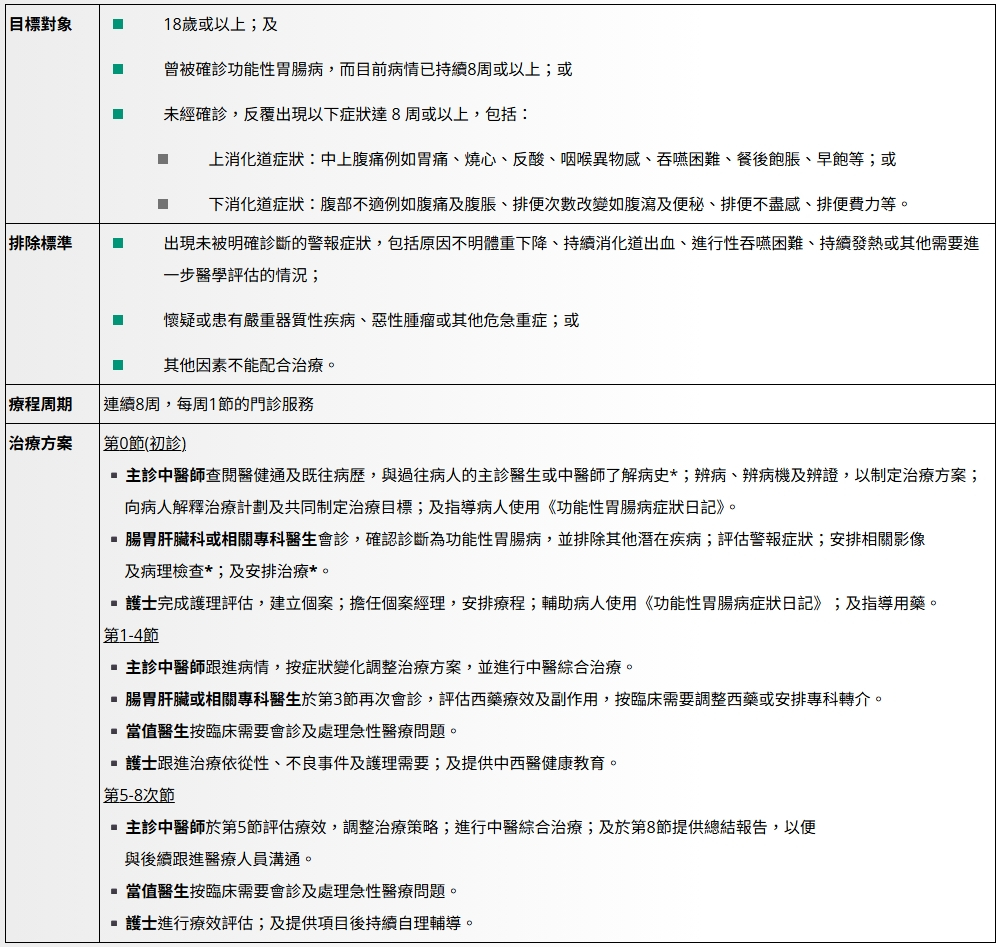Click the text "18歲或以上；及"
Screen dimensions: 1001x947
click(x=220, y=24)
